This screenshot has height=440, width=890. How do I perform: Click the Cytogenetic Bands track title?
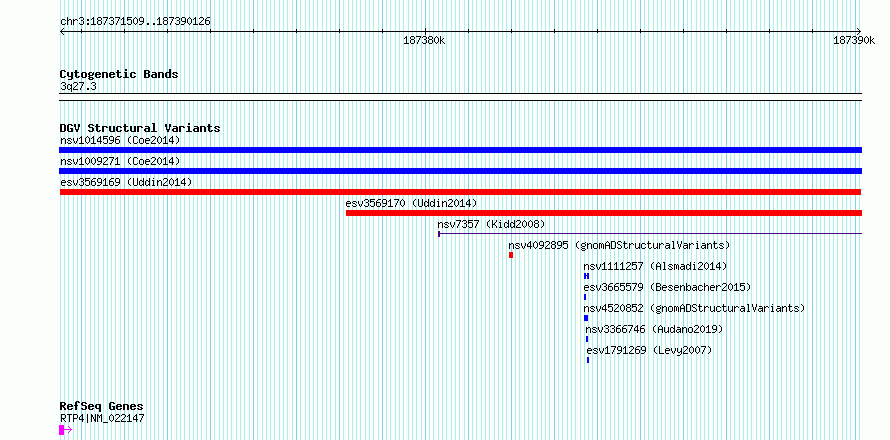[119, 74]
